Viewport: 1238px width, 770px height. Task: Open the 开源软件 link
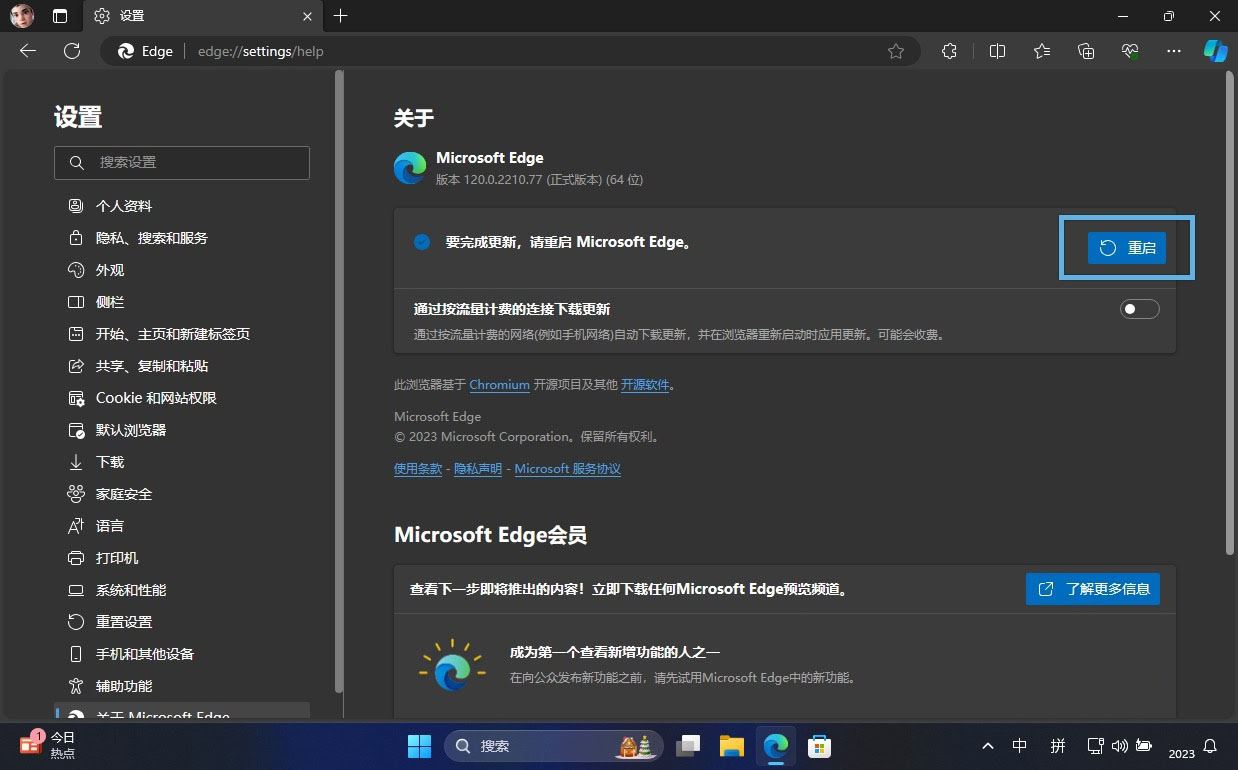(645, 385)
